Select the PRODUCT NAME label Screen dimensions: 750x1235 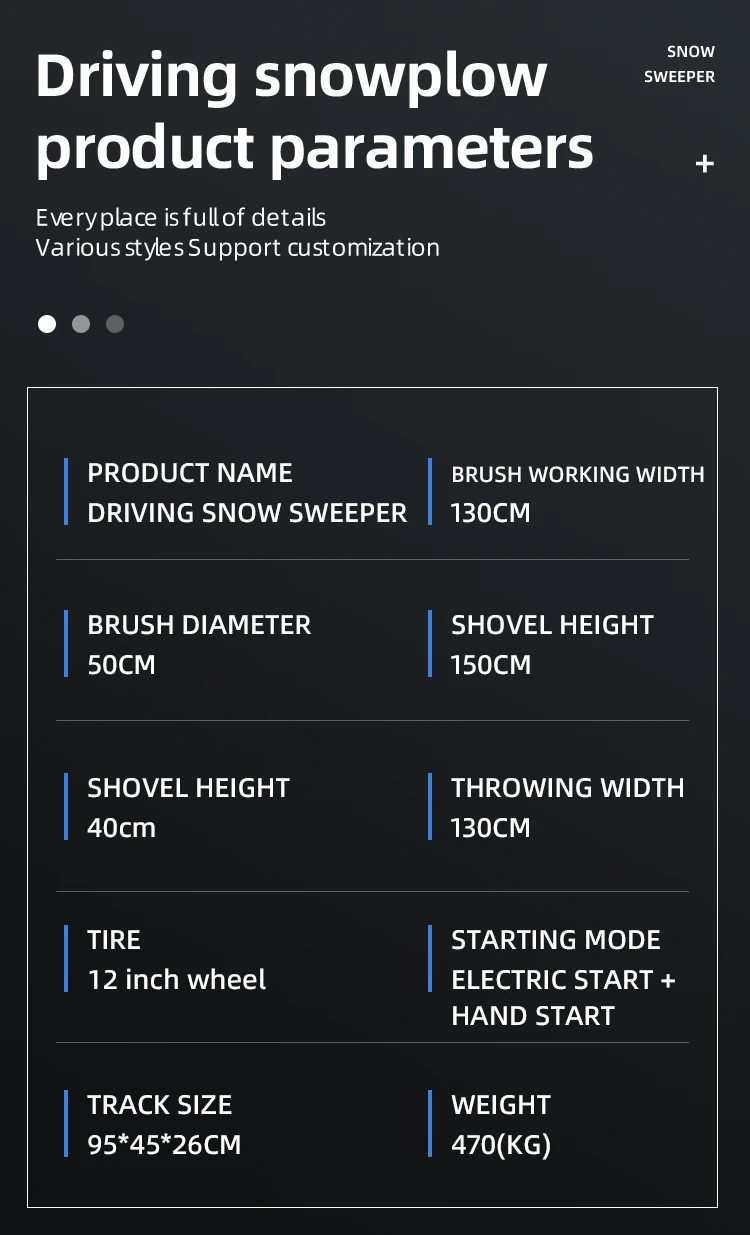click(190, 473)
